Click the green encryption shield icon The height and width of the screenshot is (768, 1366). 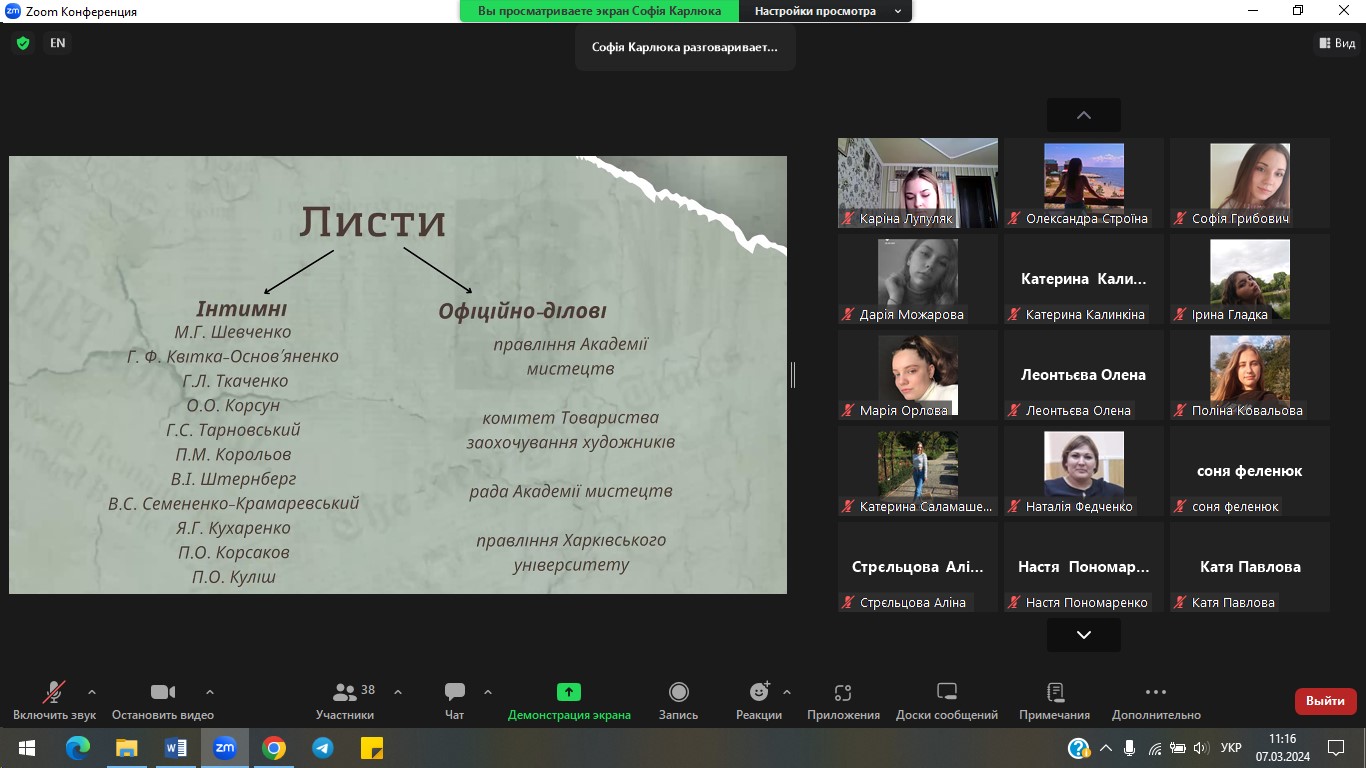click(23, 43)
